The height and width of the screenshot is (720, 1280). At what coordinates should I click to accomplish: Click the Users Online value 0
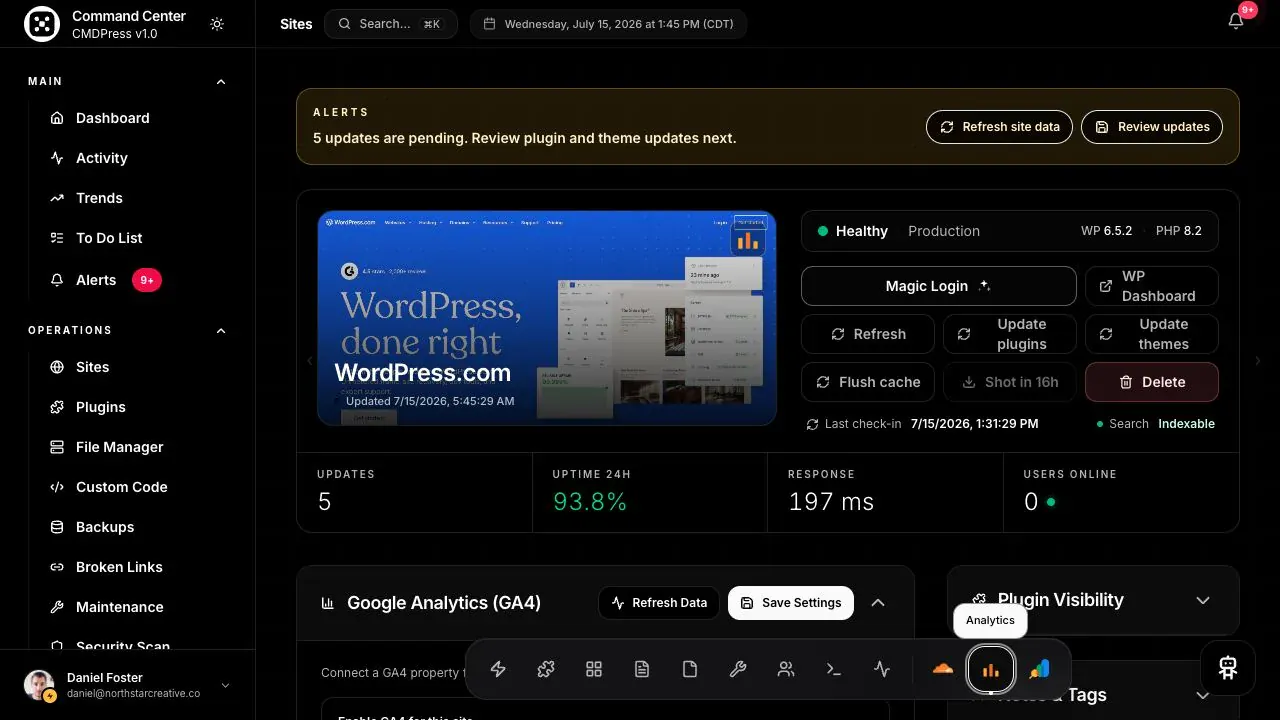[x=1031, y=502]
